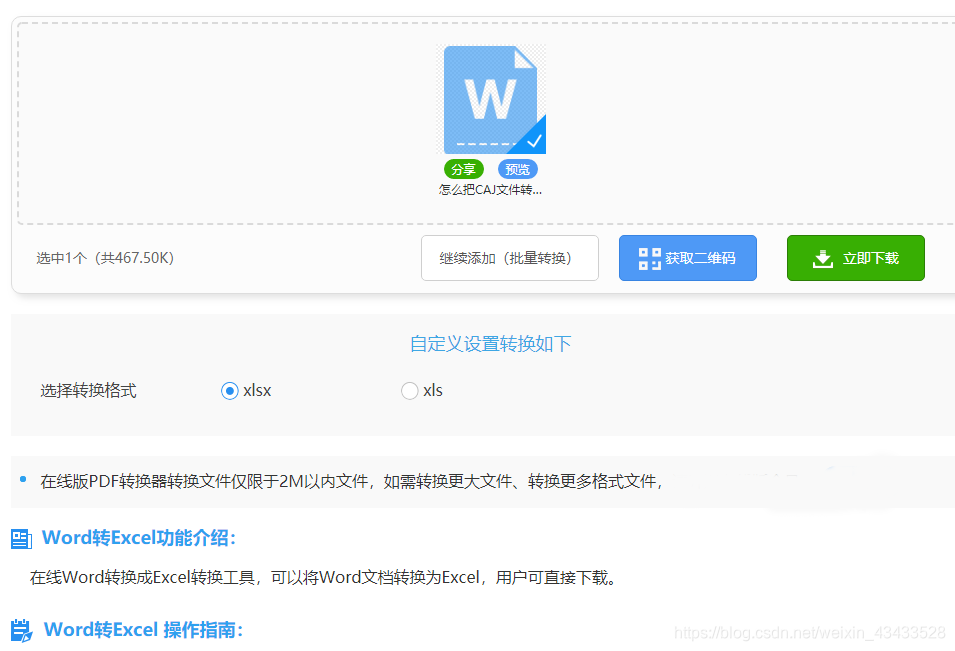This screenshot has height=651, width=955.
Task: Click the file name 怎么把CAJ文件转...
Action: click(490, 189)
